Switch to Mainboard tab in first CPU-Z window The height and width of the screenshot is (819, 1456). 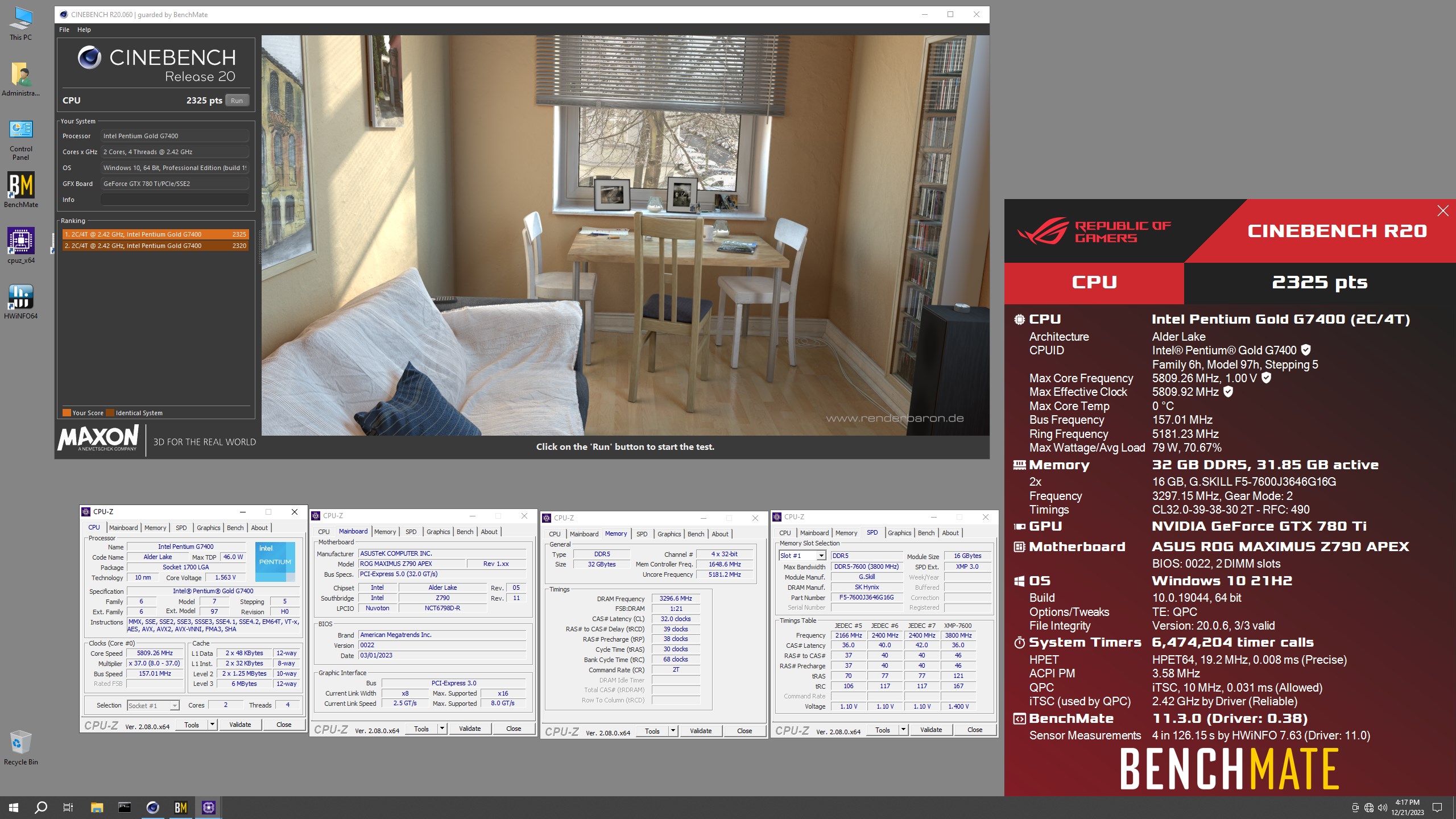[x=123, y=528]
